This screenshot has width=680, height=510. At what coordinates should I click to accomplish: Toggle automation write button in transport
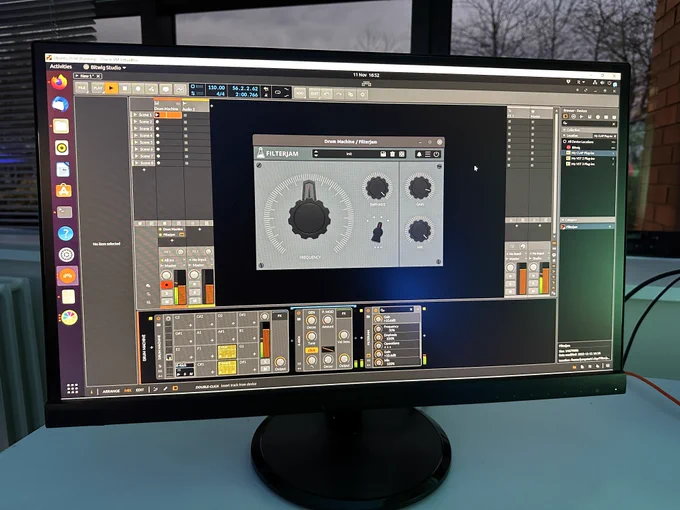[151, 89]
